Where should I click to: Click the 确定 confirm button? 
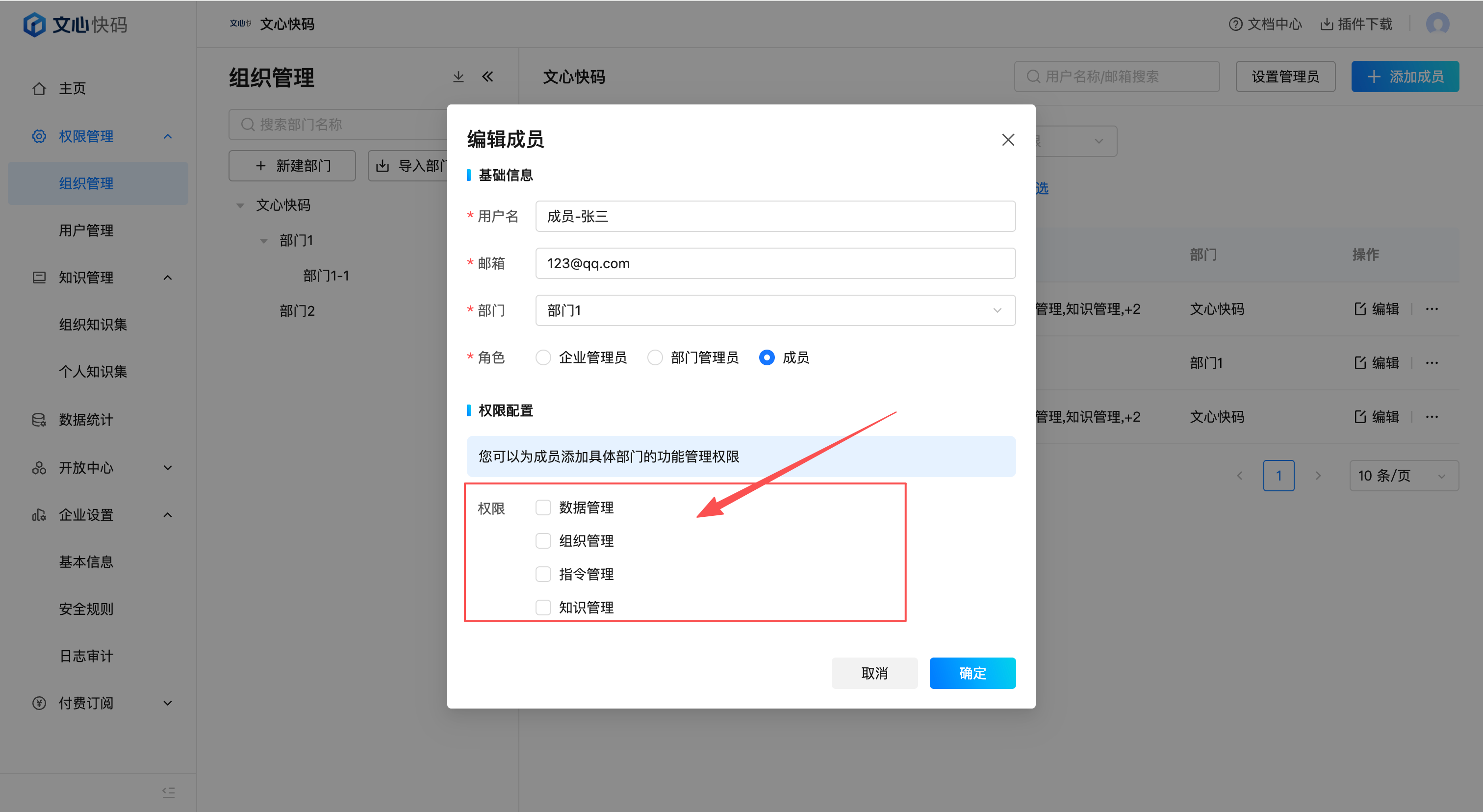[x=972, y=673]
